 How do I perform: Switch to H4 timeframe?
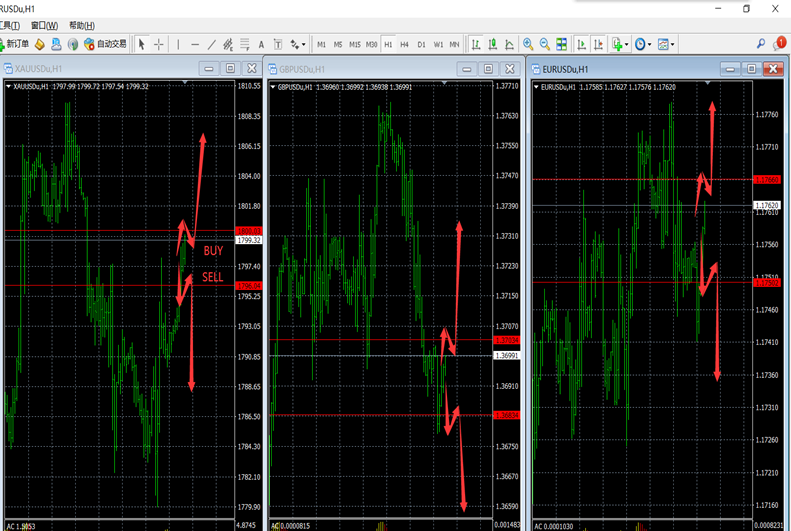[405, 44]
